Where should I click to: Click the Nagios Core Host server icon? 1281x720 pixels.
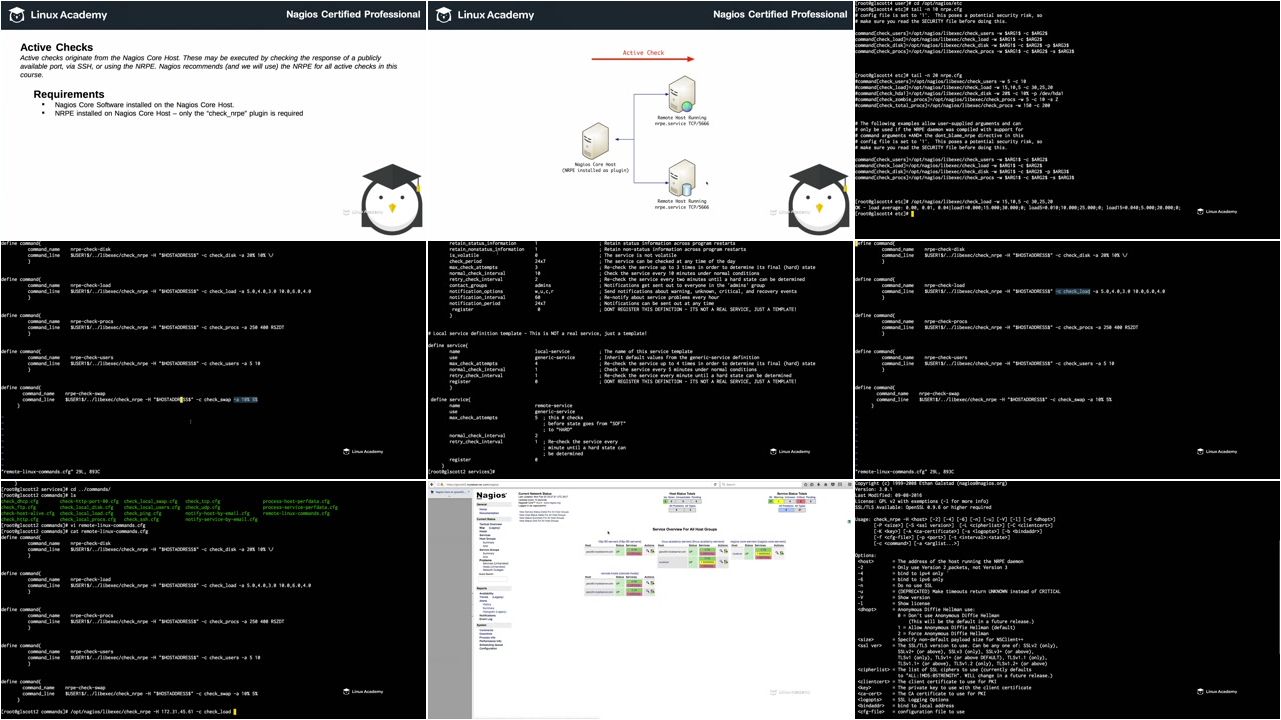595,142
